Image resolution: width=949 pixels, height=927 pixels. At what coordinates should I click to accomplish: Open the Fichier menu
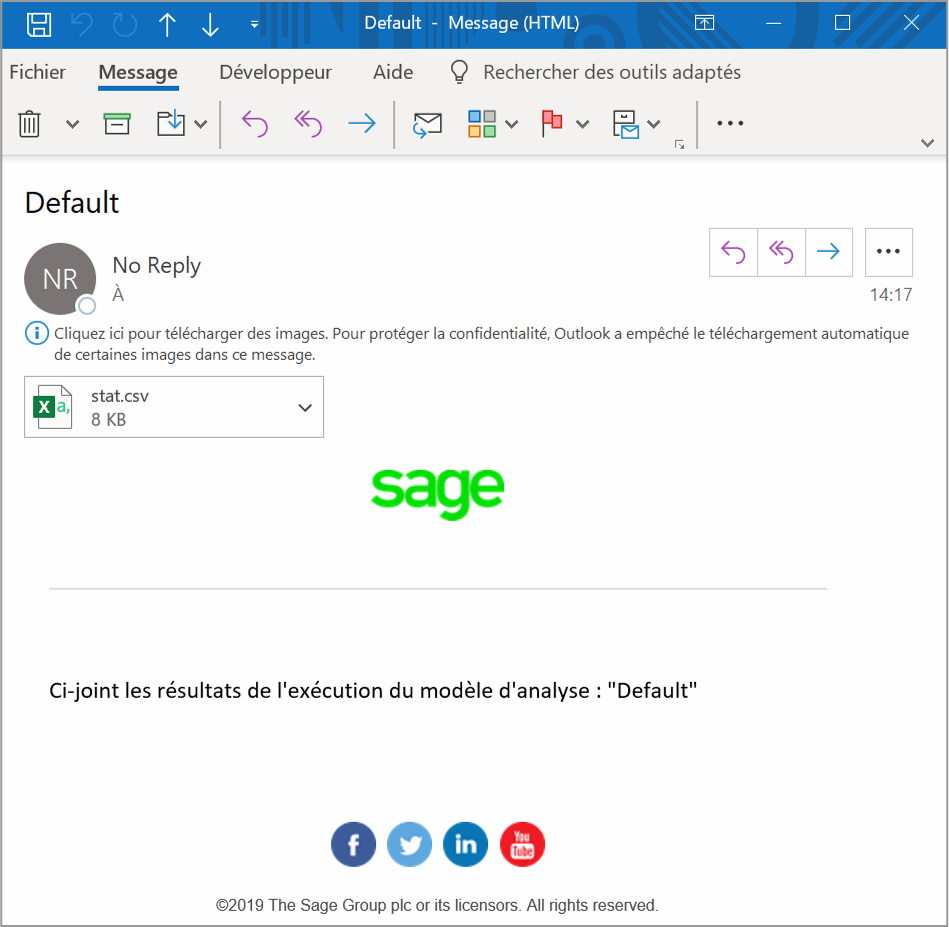[37, 72]
